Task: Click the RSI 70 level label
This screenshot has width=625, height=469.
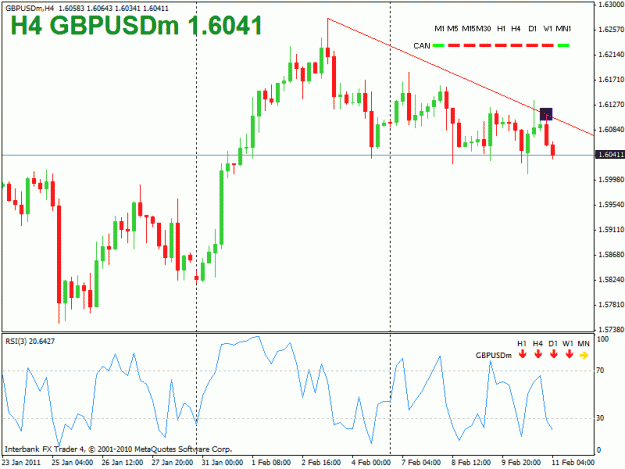Action: coord(600,371)
